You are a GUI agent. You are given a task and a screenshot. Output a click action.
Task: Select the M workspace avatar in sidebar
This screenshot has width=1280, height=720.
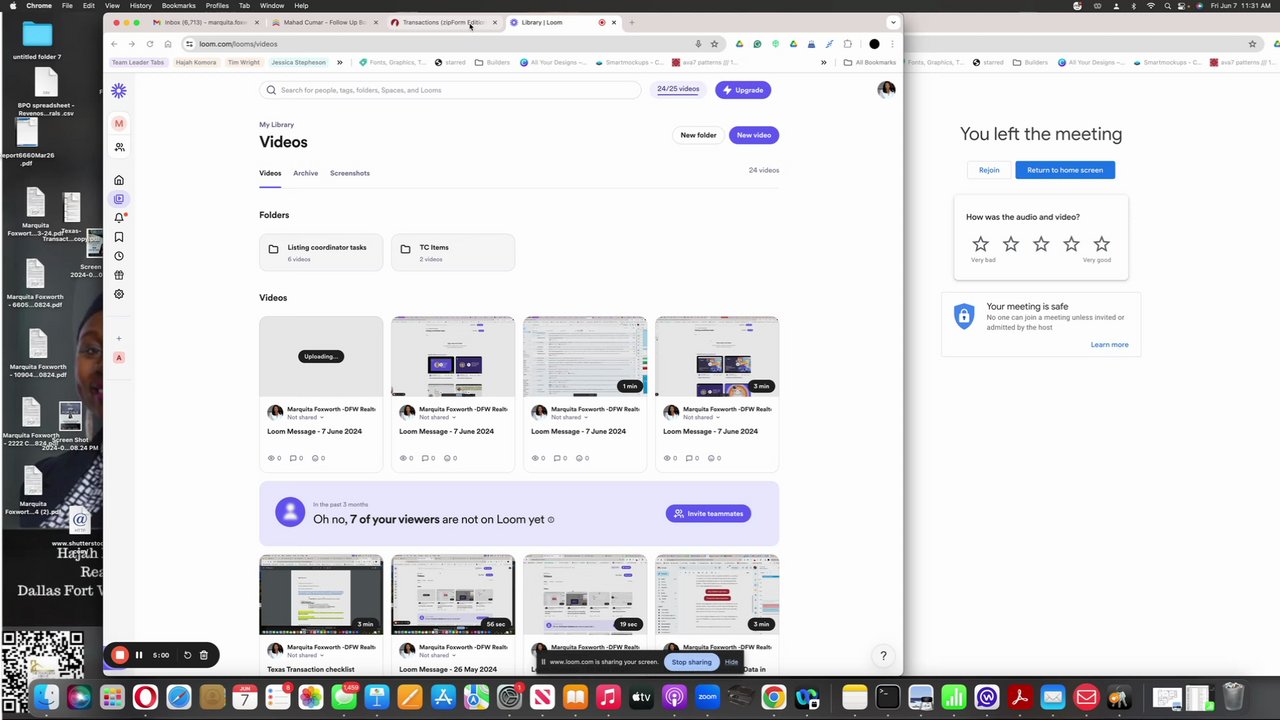(x=119, y=124)
